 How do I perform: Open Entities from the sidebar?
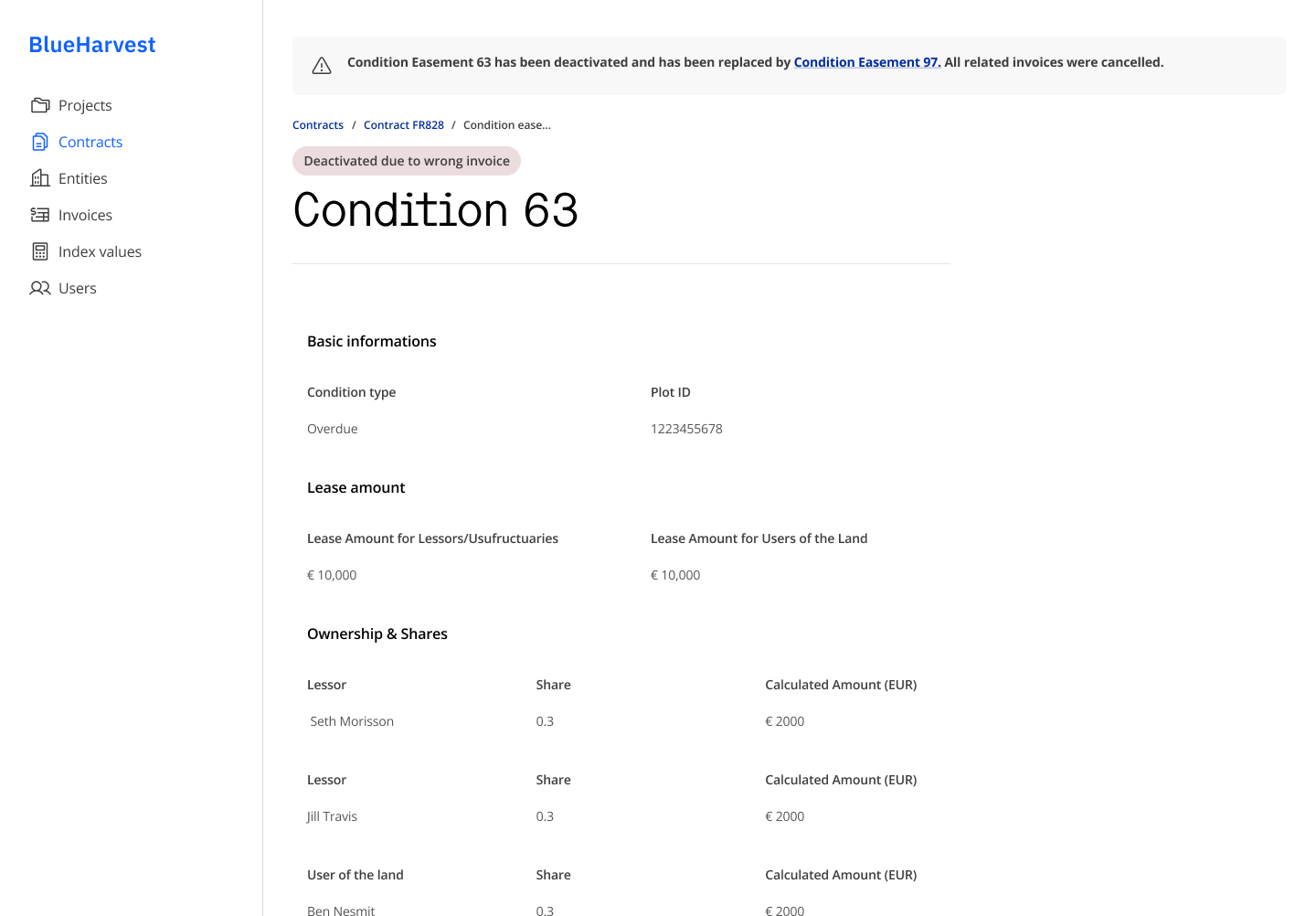tap(82, 178)
